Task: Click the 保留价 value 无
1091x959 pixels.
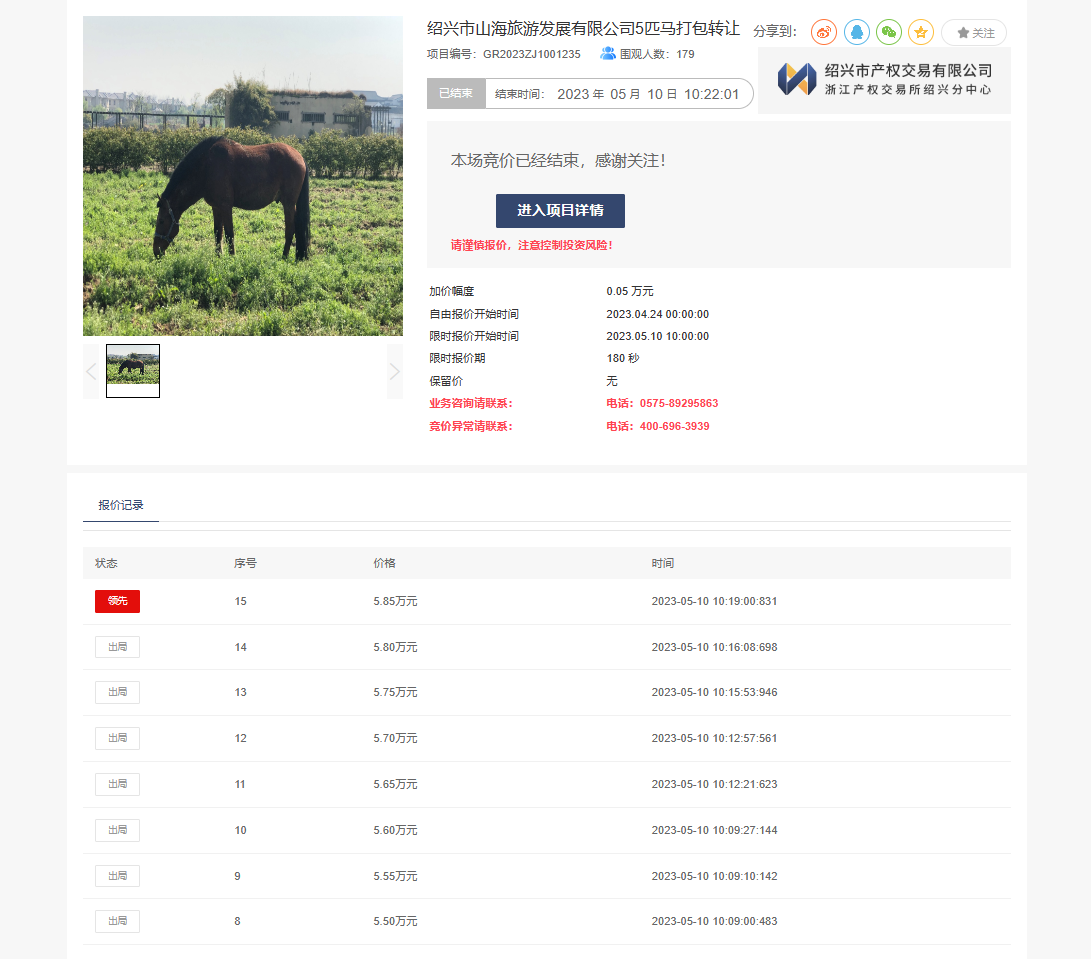Action: [612, 381]
